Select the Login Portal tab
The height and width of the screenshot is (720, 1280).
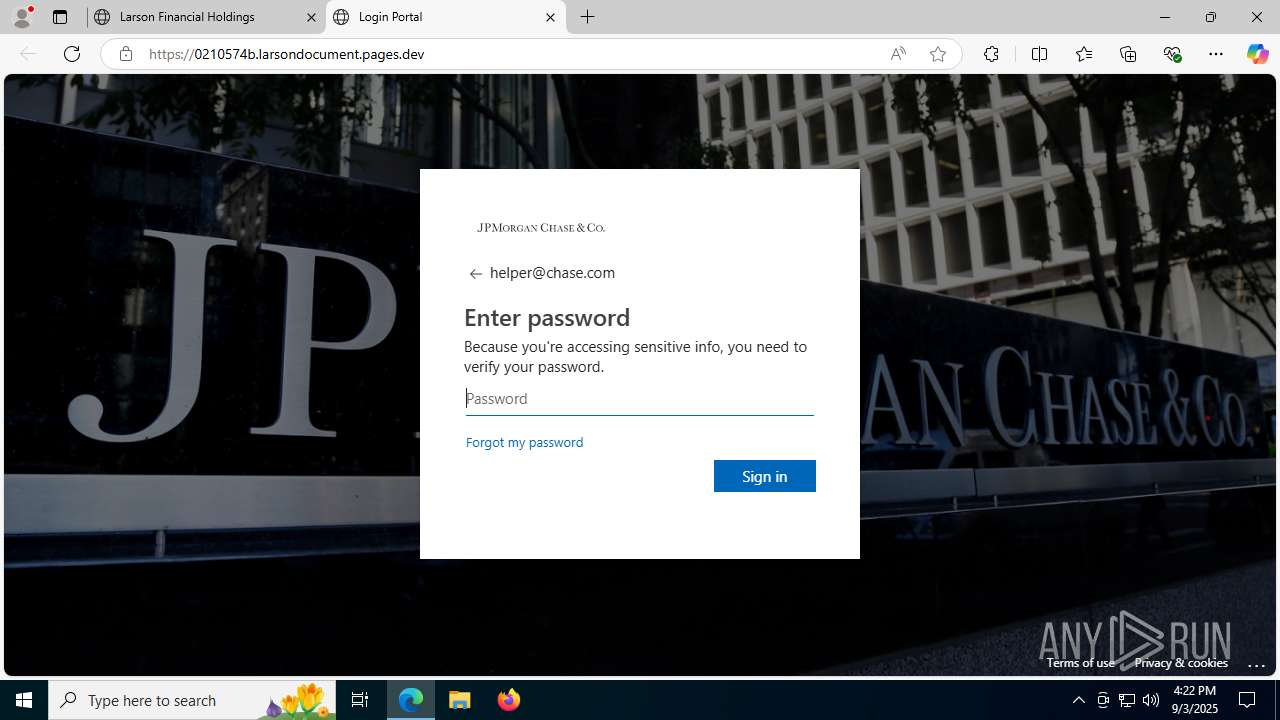[446, 17]
